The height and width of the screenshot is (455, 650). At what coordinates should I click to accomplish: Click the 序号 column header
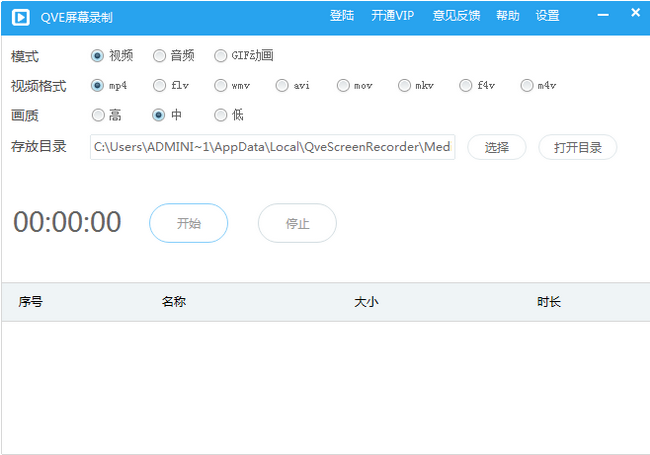tap(30, 302)
